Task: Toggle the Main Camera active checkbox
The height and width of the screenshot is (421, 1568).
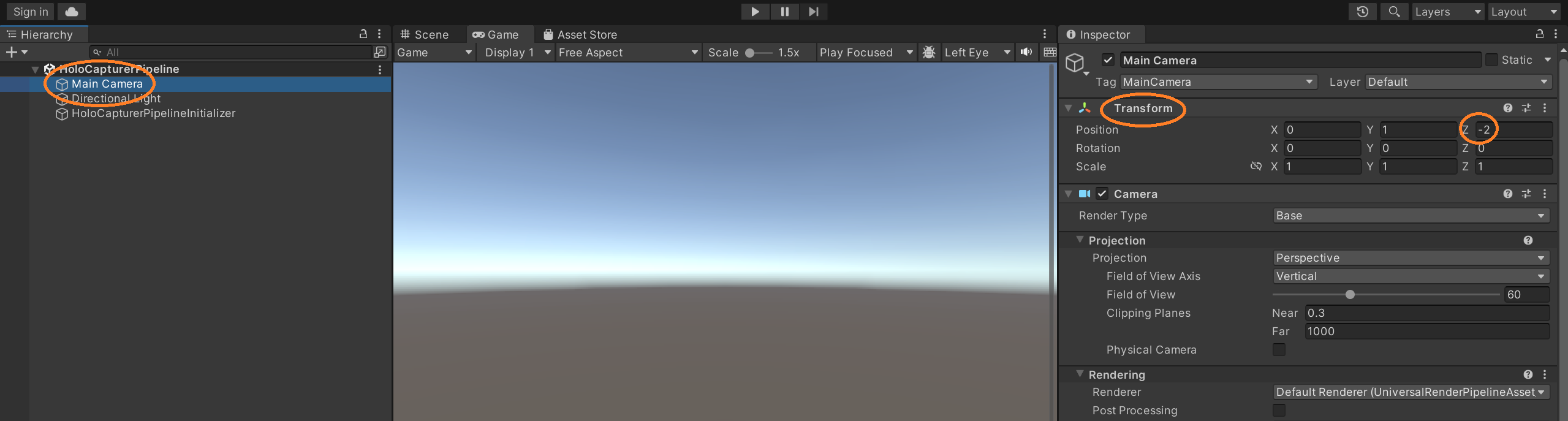Action: click(x=1108, y=60)
